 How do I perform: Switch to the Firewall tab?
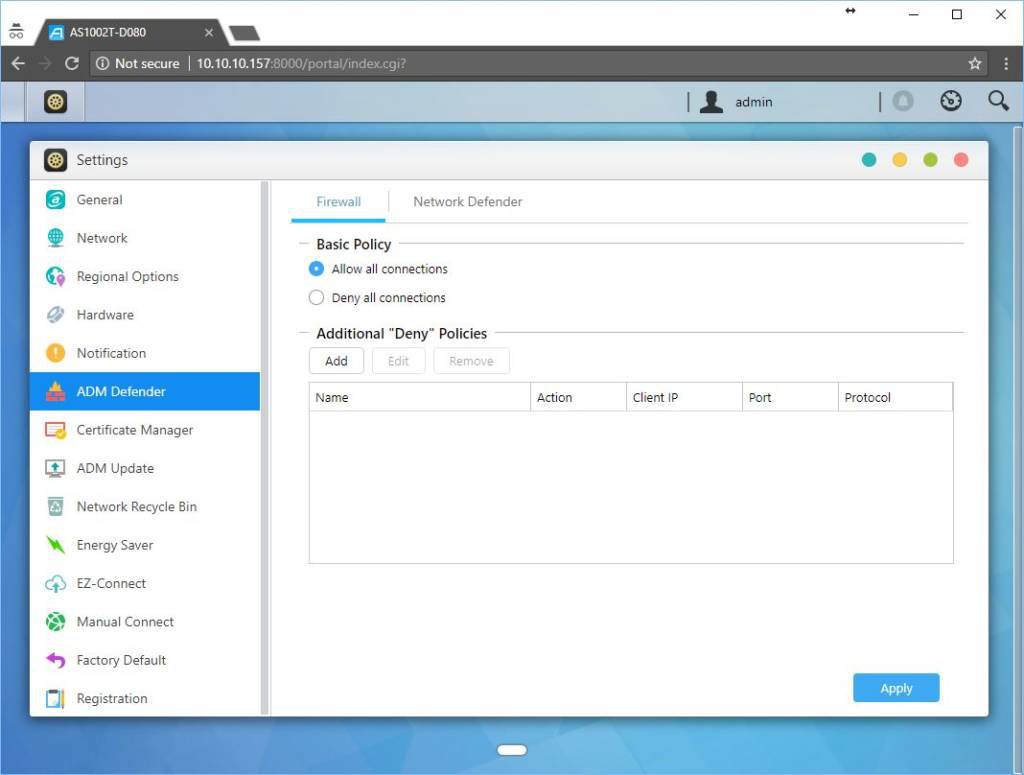338,202
